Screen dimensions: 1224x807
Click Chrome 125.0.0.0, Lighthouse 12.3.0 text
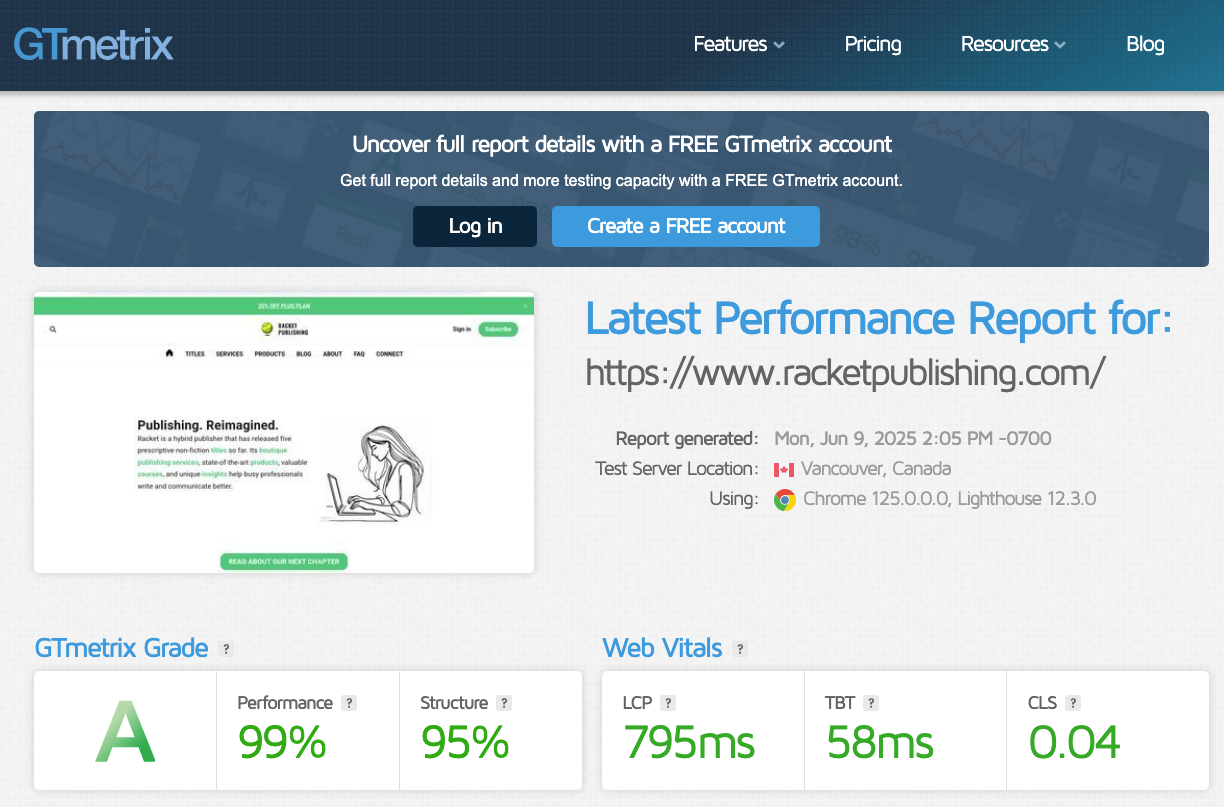point(950,499)
